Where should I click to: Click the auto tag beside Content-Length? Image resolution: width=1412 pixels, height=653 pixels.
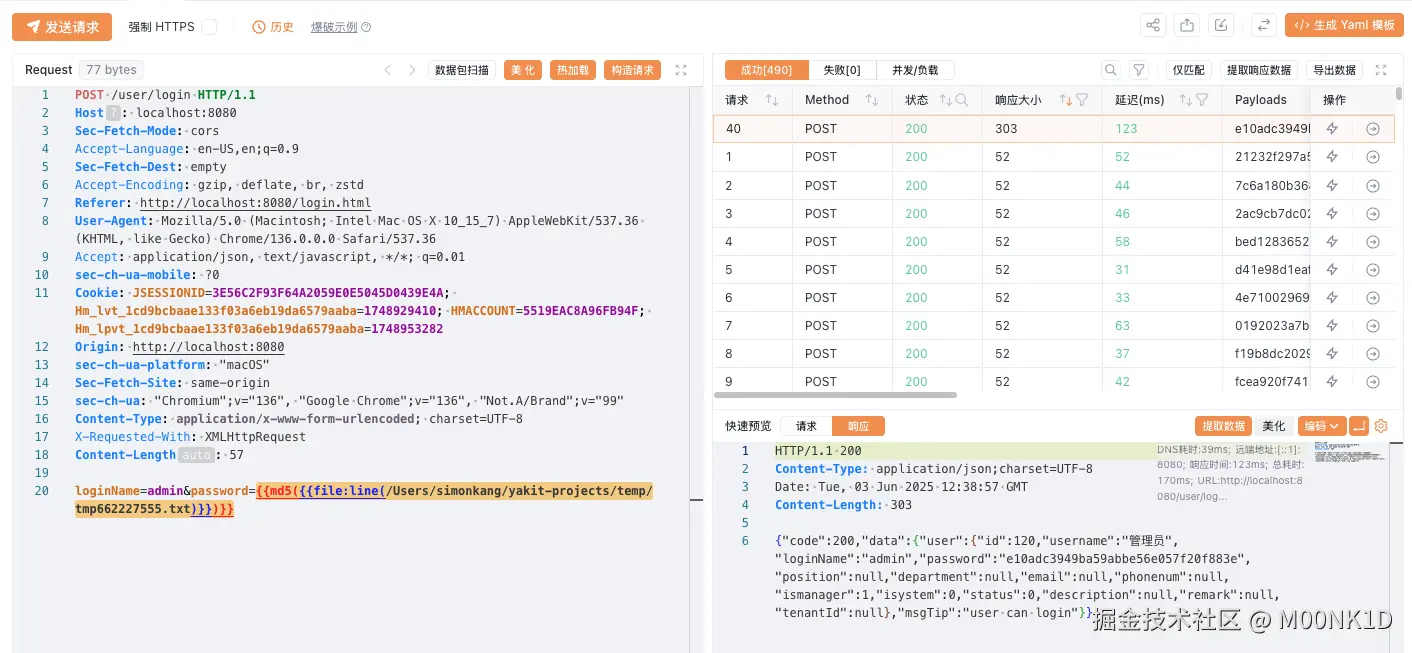[196, 455]
